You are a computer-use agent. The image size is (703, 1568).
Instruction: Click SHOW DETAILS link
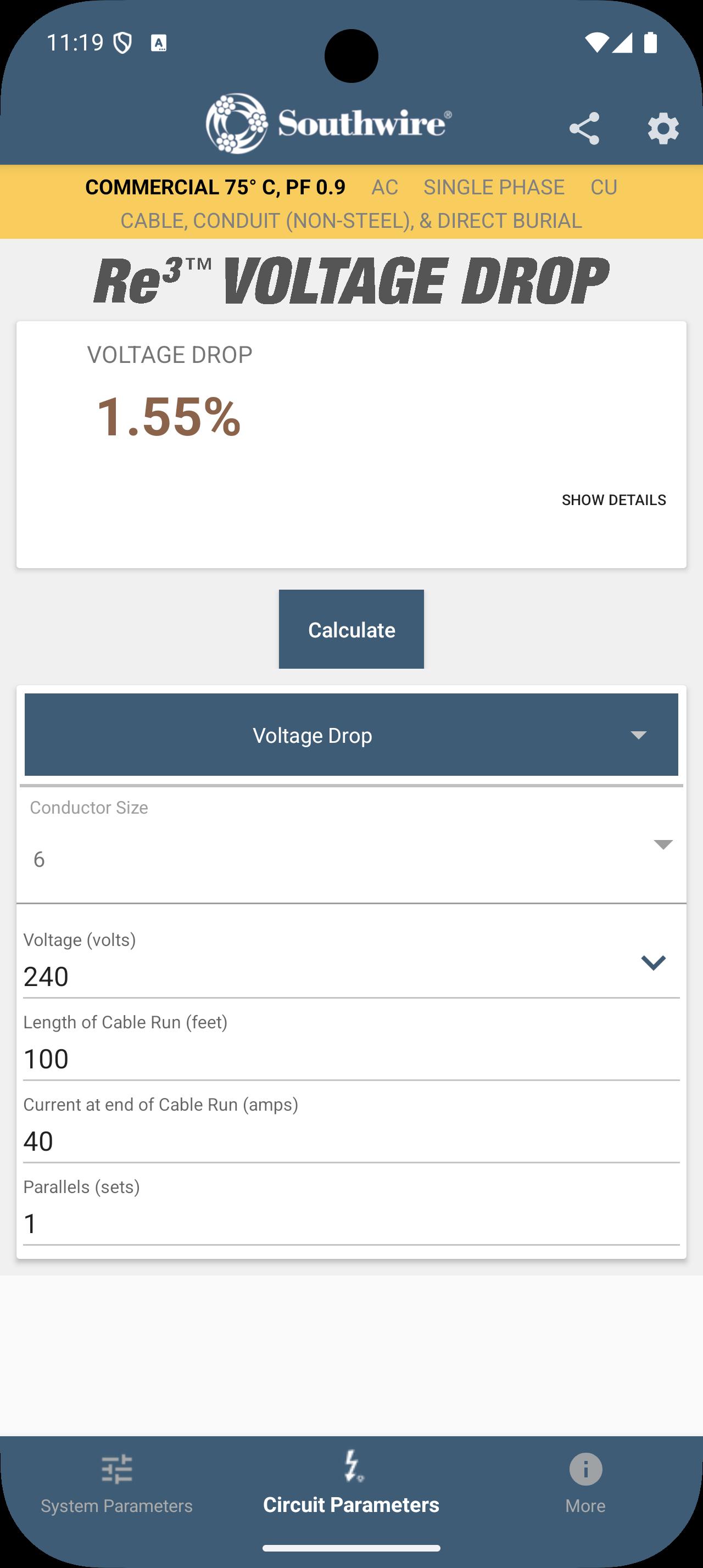pos(613,500)
